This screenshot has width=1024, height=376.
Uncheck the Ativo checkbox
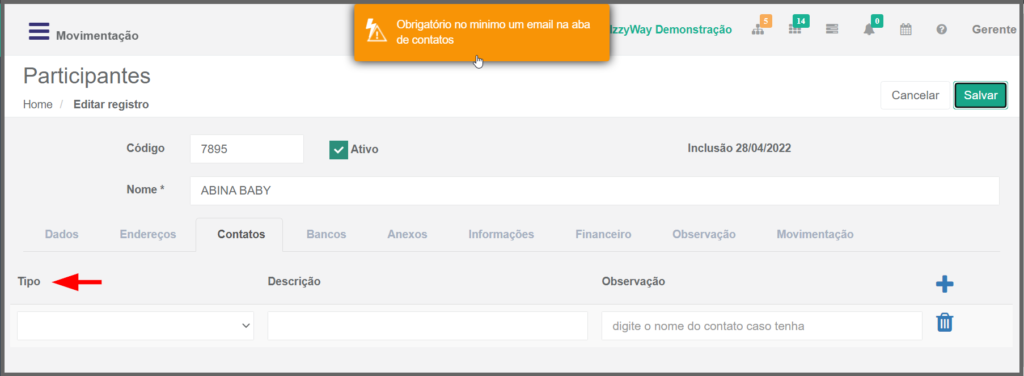coord(338,149)
